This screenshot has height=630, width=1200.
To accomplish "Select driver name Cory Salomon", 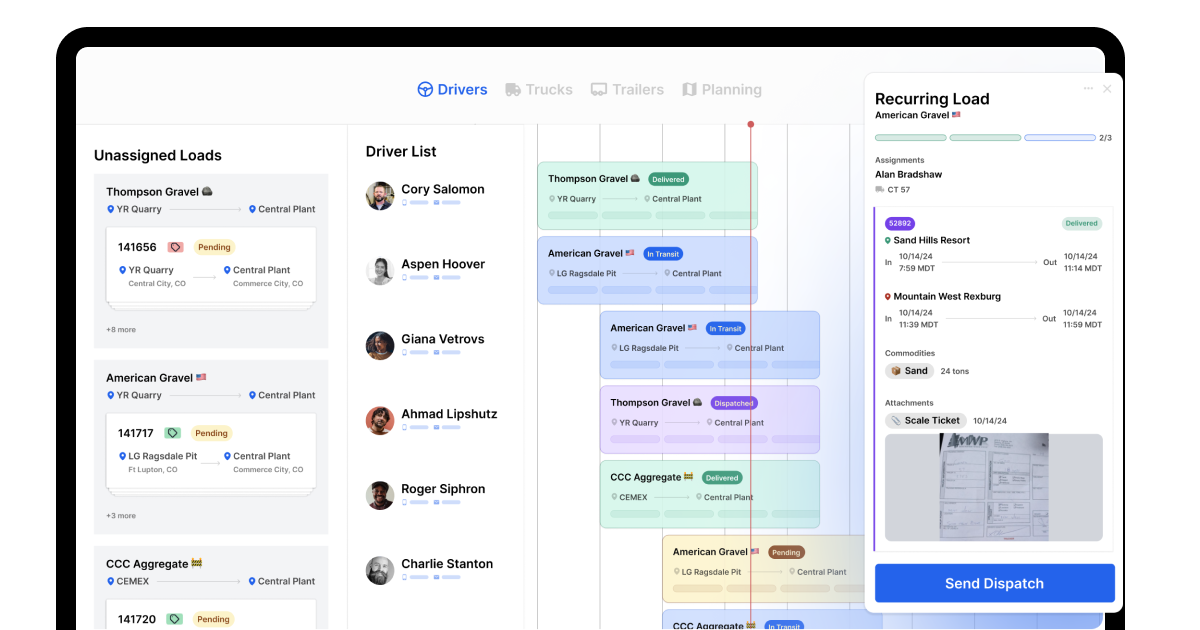I will tap(443, 189).
